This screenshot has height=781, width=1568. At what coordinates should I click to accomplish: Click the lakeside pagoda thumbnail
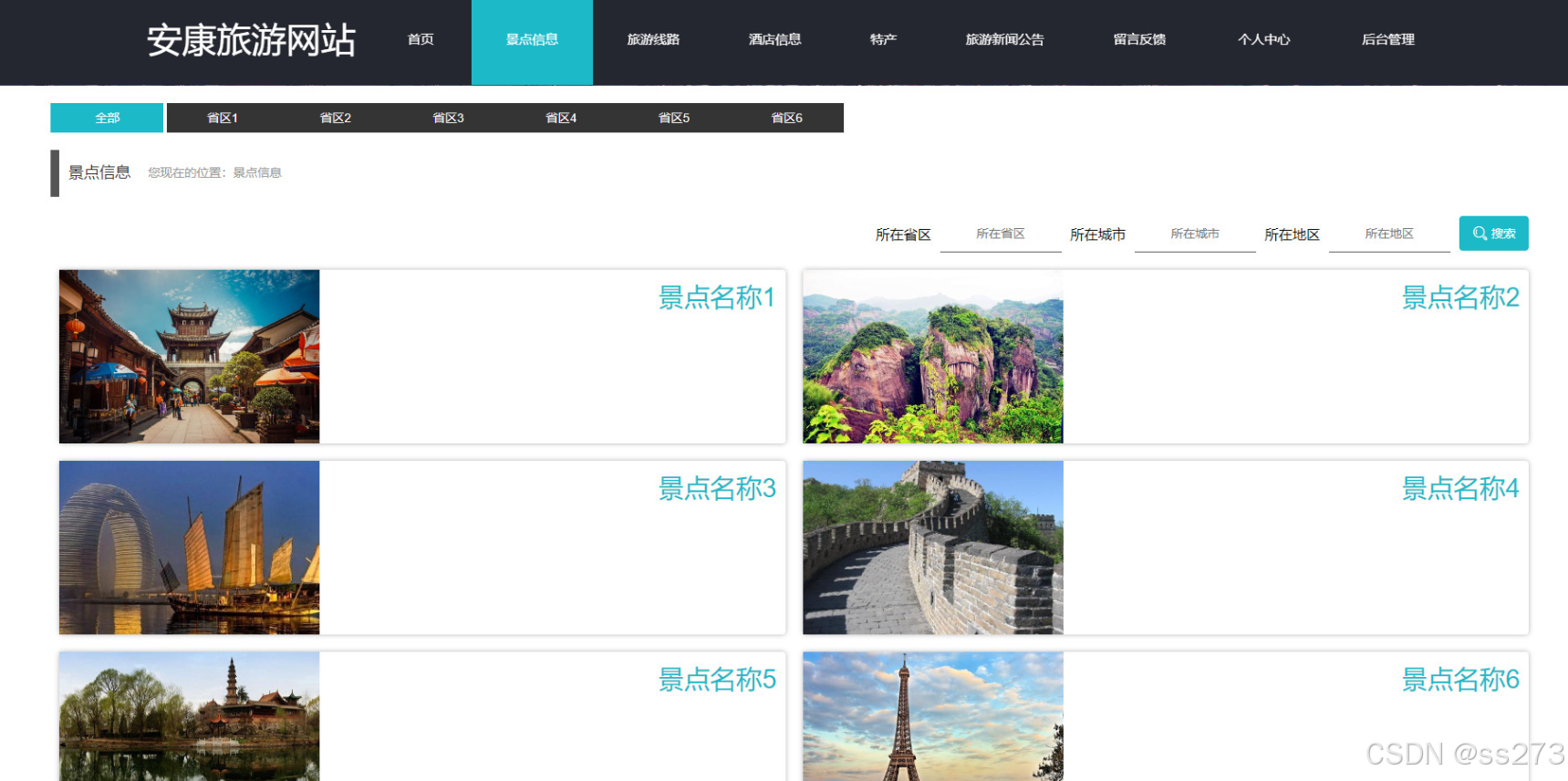(190, 716)
